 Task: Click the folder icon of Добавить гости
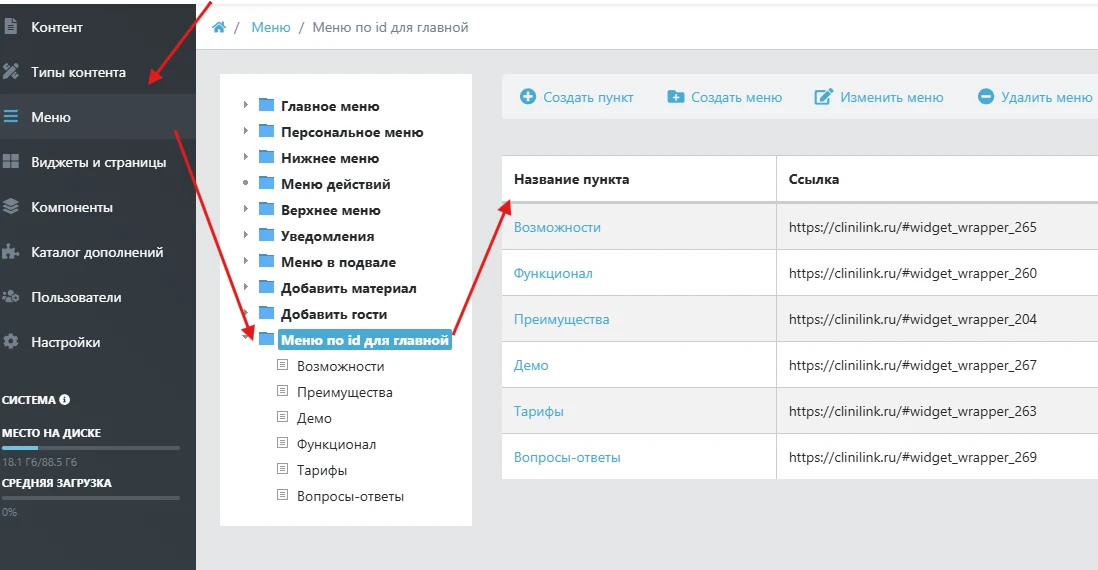(x=266, y=313)
